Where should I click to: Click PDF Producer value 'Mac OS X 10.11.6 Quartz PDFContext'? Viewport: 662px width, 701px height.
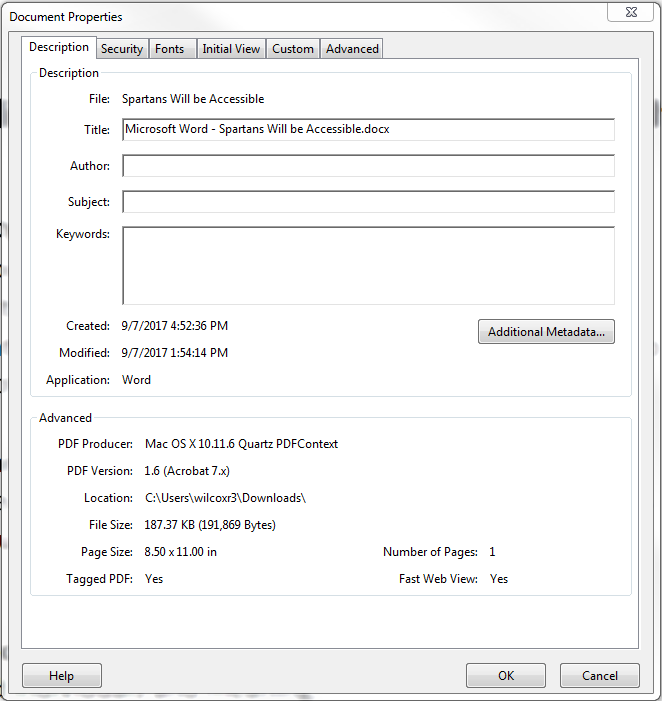(241, 444)
